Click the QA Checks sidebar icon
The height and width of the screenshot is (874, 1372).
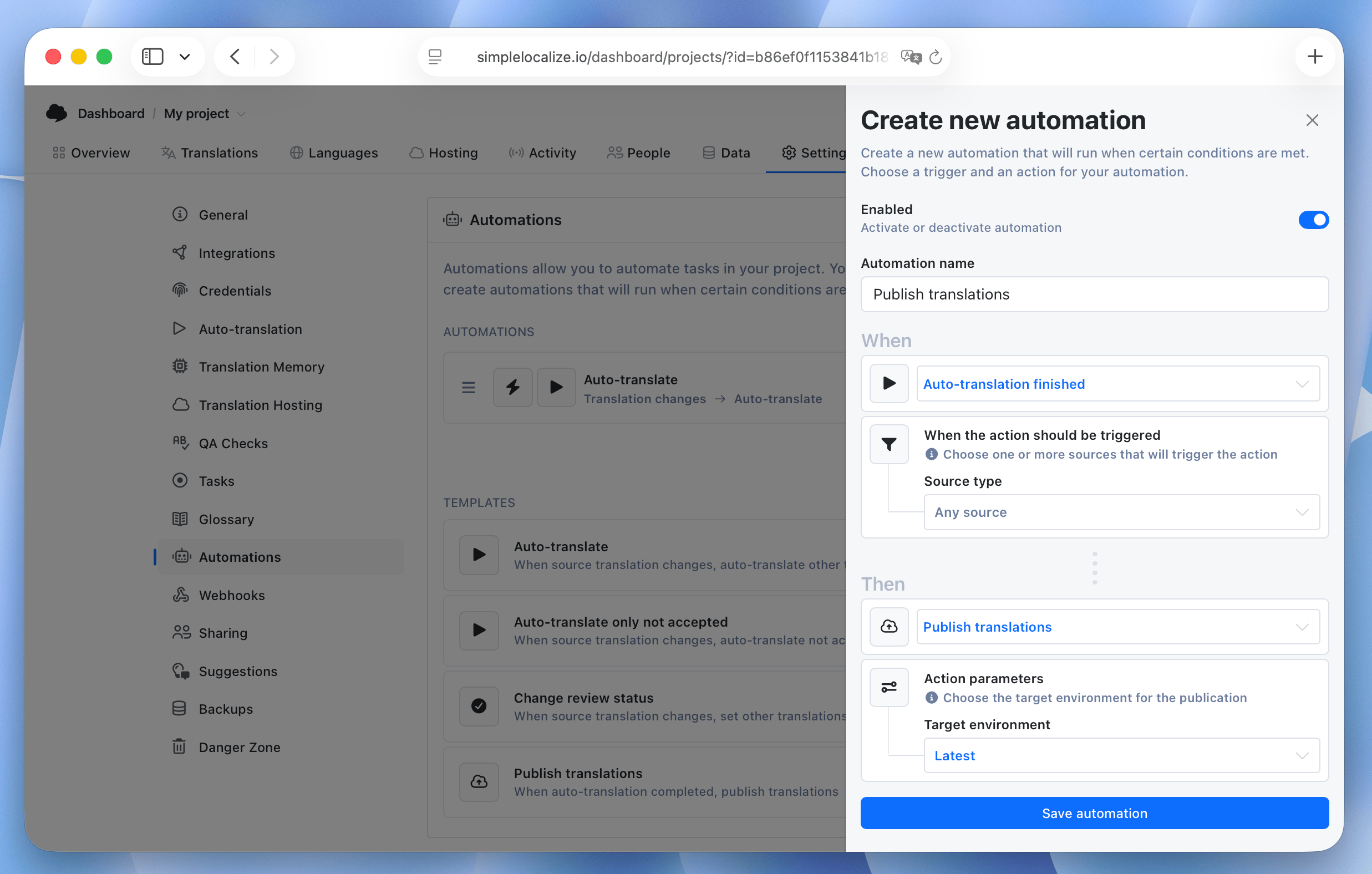pos(180,443)
